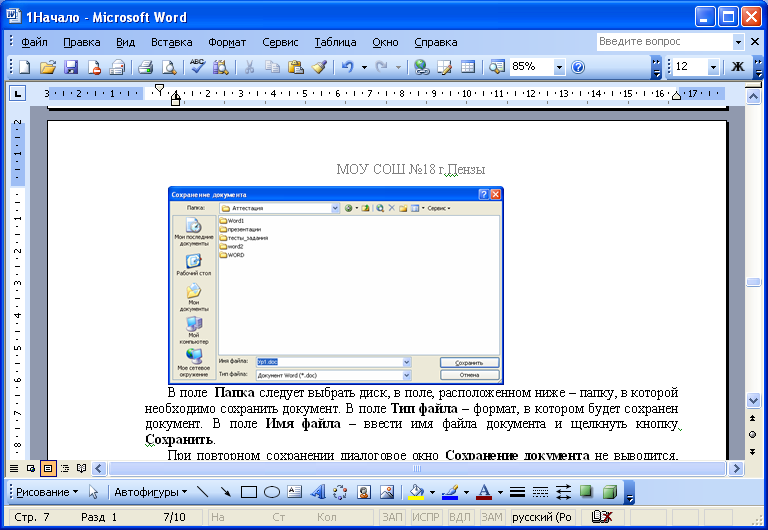The image size is (768, 530).
Task: Choose Line Style in drawing toolbar
Action: click(517, 492)
